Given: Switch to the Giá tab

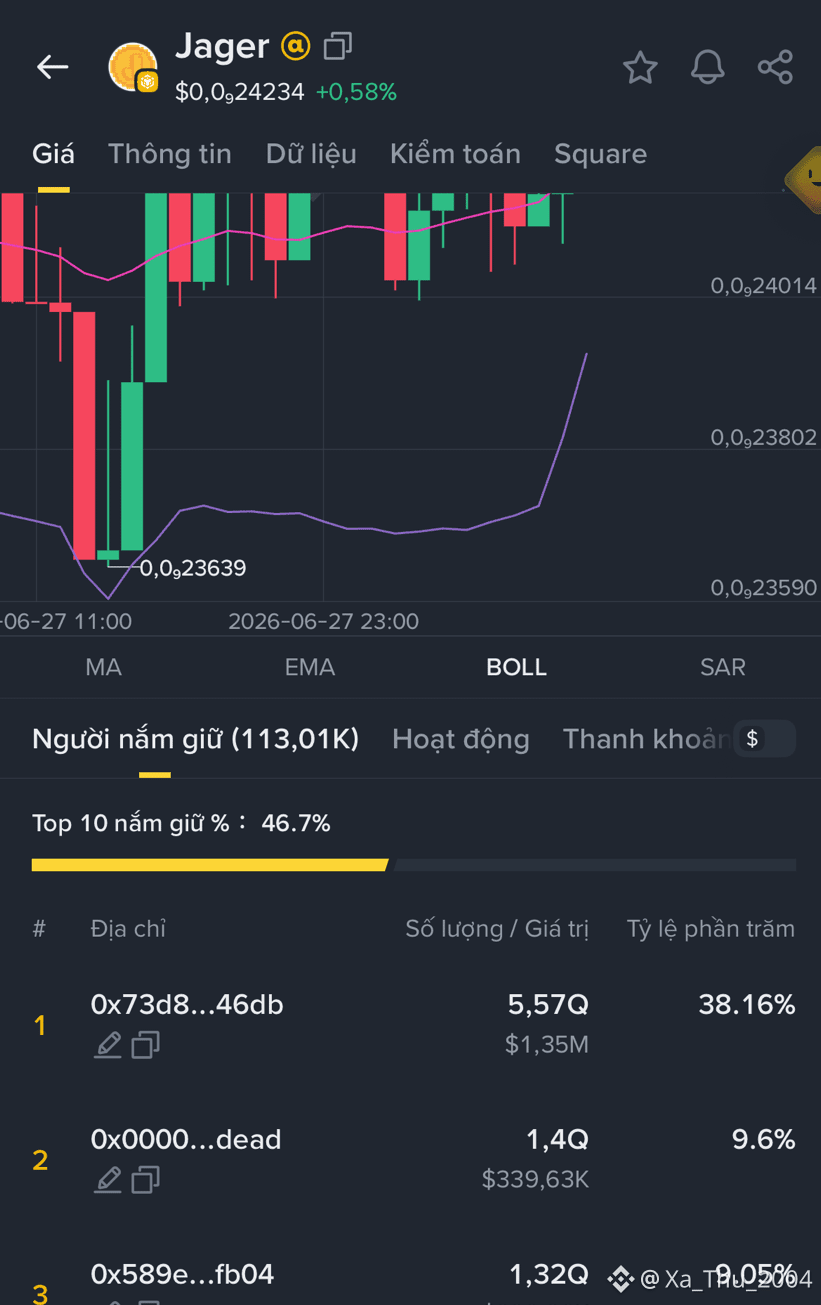Looking at the screenshot, I should [53, 154].
